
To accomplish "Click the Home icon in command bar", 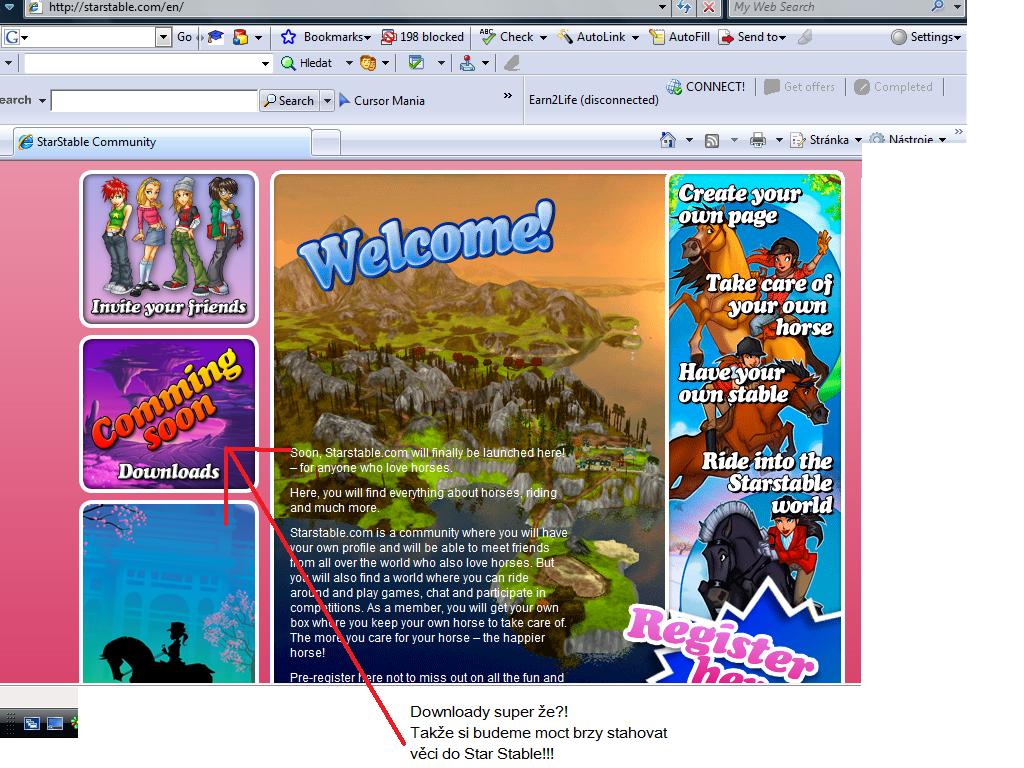I will click(x=667, y=139).
